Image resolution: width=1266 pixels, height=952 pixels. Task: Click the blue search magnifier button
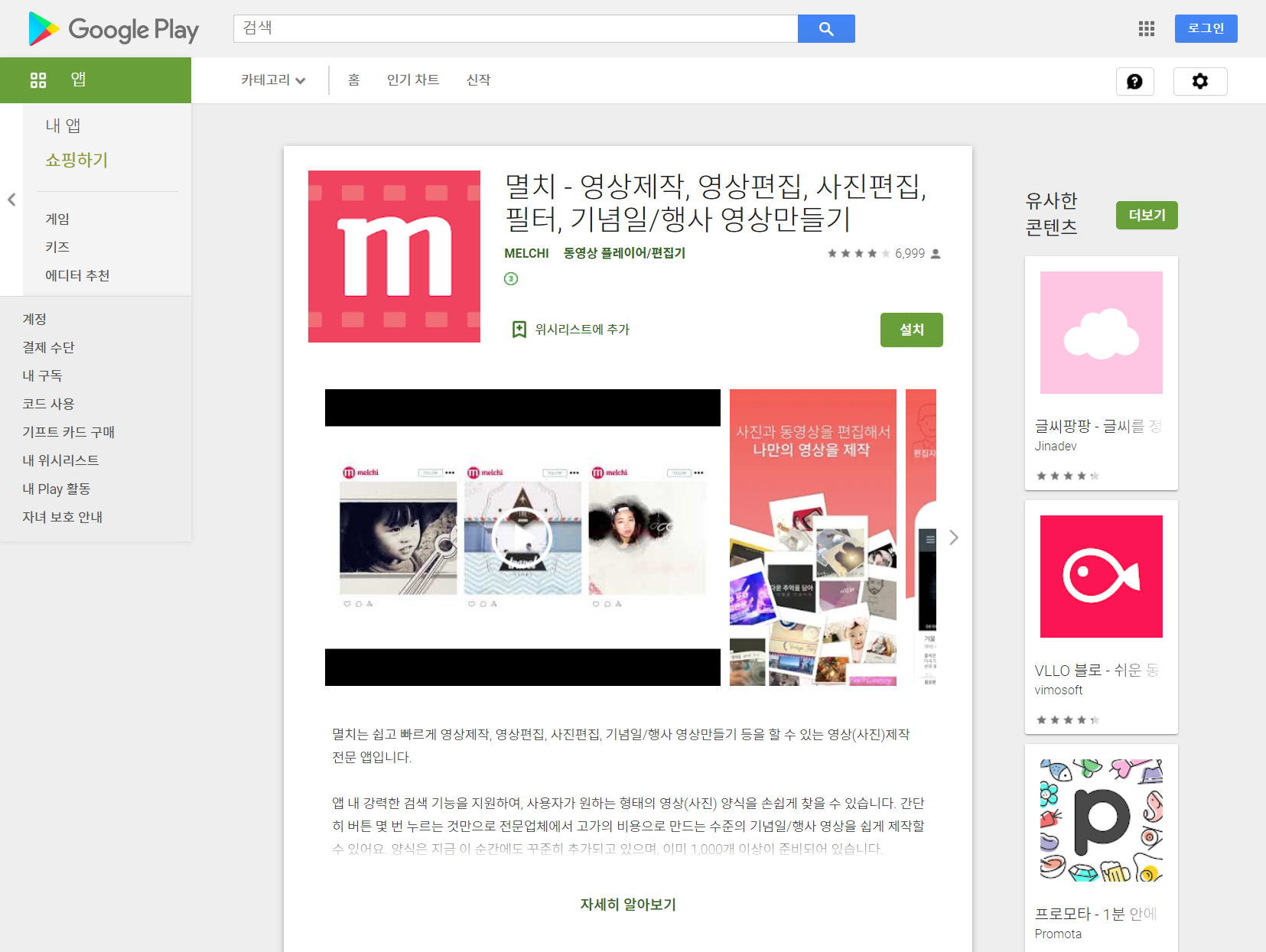click(826, 28)
